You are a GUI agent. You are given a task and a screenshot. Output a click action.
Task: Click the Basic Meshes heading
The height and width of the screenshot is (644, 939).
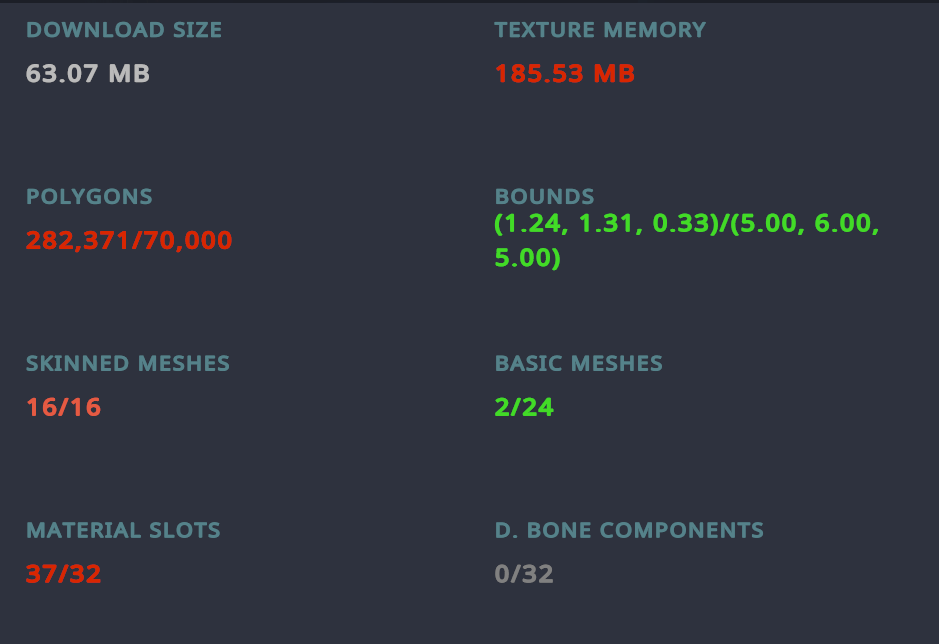coord(578,364)
